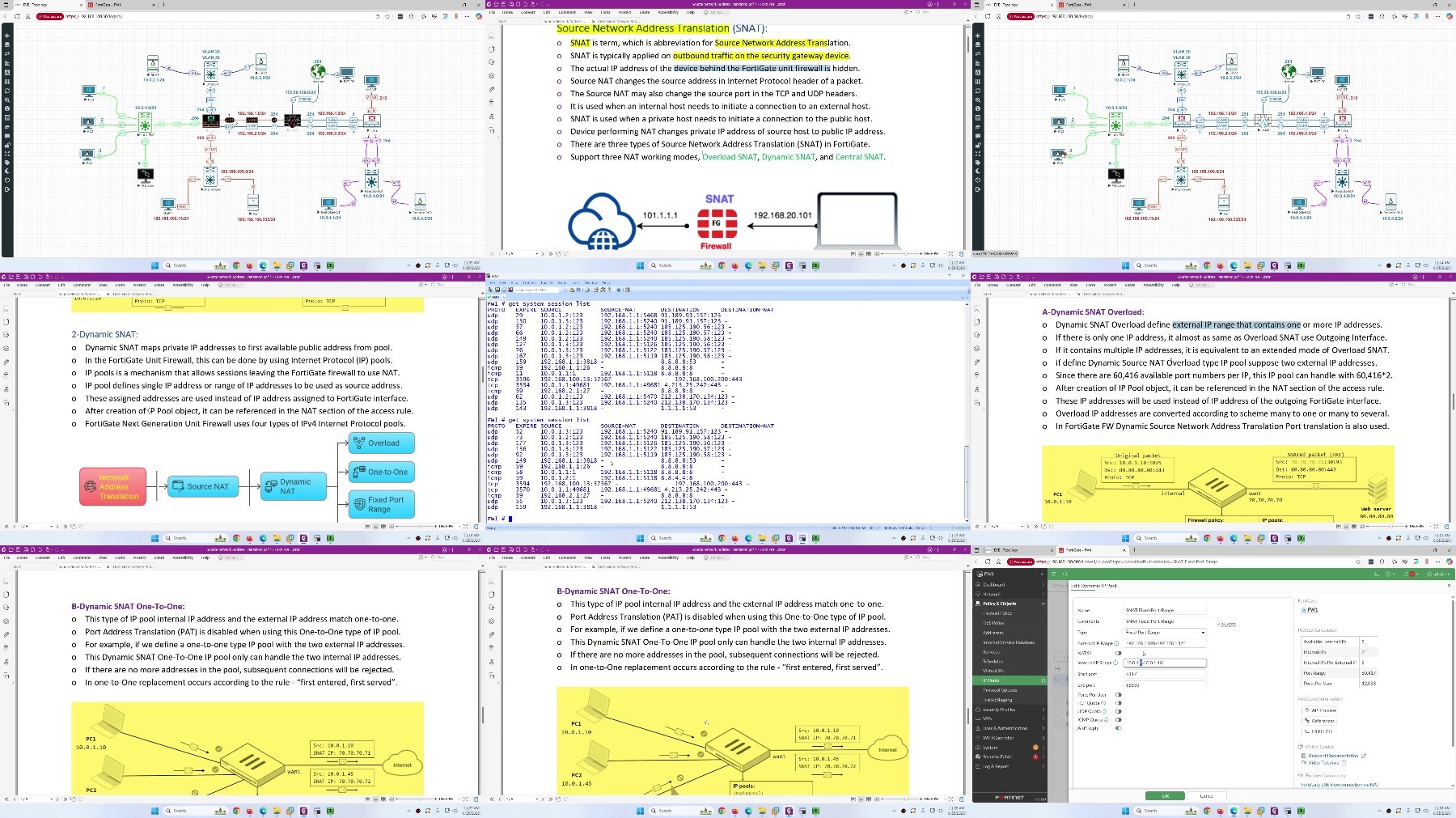Open the File menu in terminal window

pyautogui.click(x=493, y=283)
